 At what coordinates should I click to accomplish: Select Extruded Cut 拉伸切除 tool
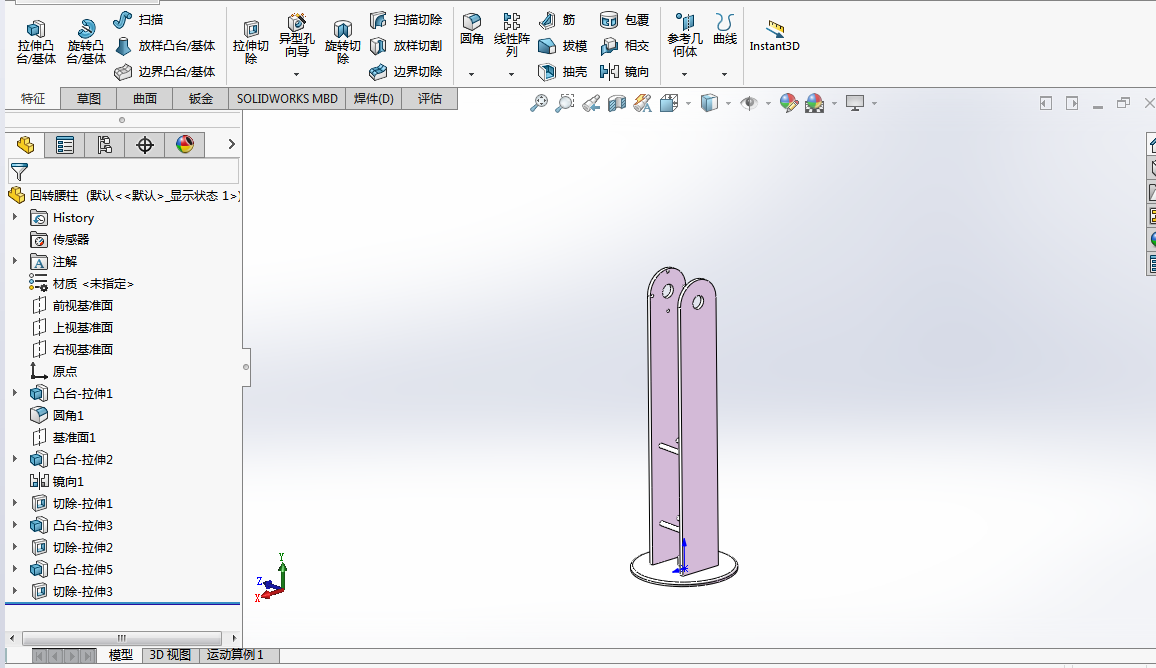pos(251,42)
